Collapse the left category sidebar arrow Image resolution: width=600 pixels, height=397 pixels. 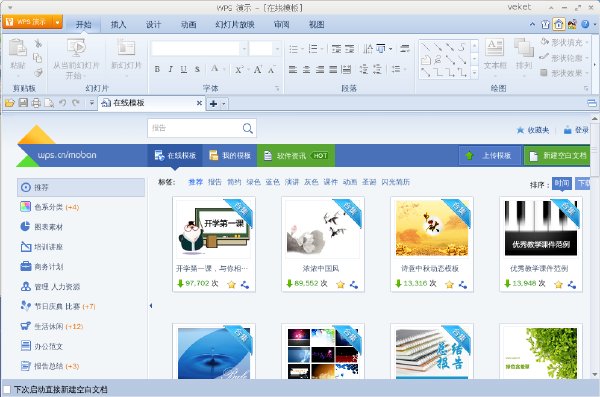pyautogui.click(x=151, y=306)
